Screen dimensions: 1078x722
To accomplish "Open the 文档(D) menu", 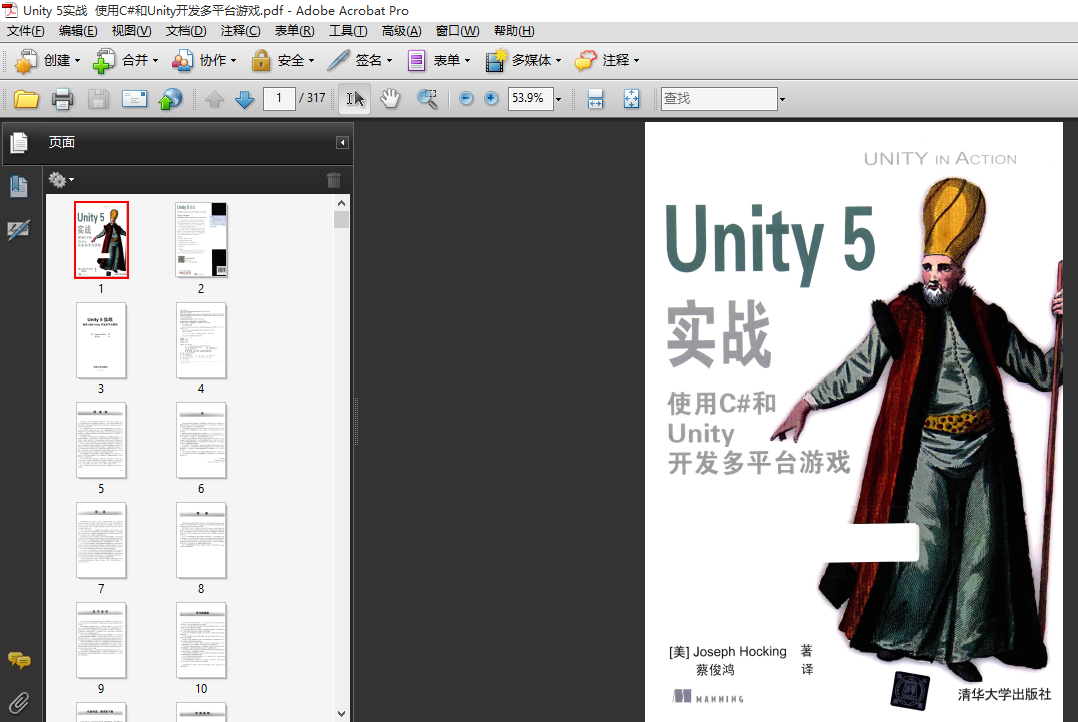I will pyautogui.click(x=186, y=31).
